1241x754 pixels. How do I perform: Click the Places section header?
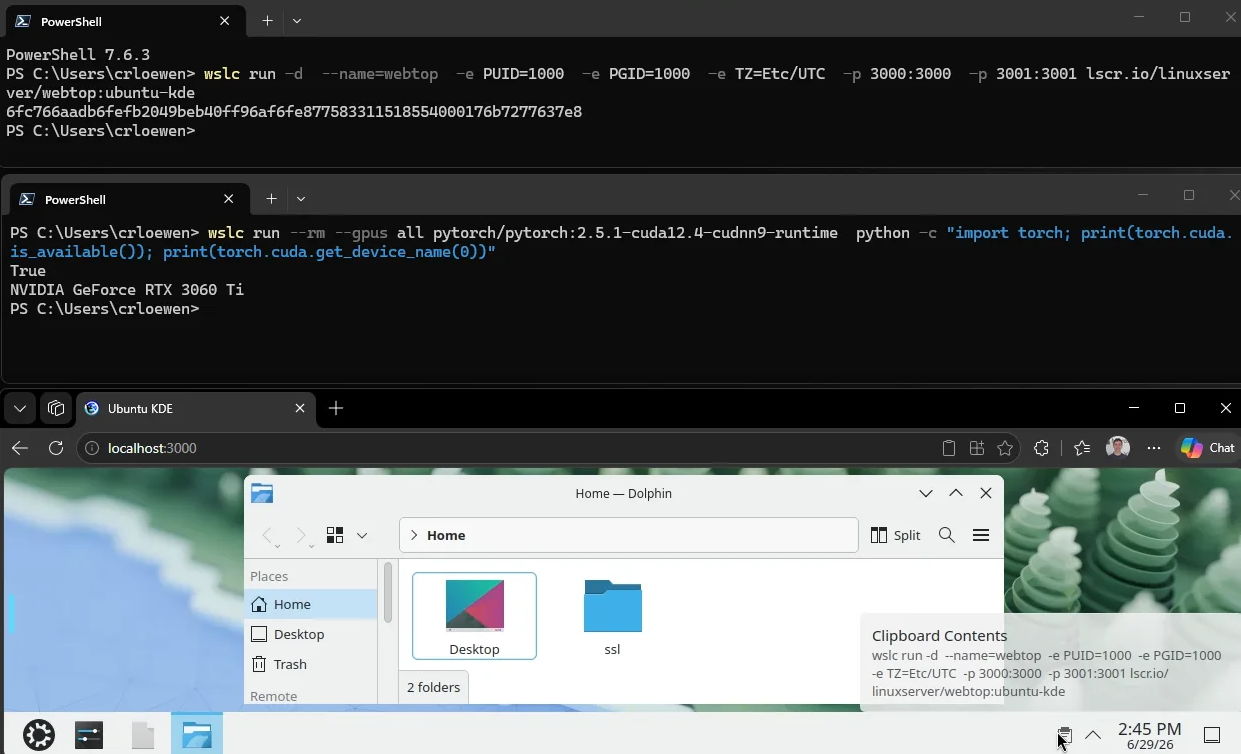(269, 576)
